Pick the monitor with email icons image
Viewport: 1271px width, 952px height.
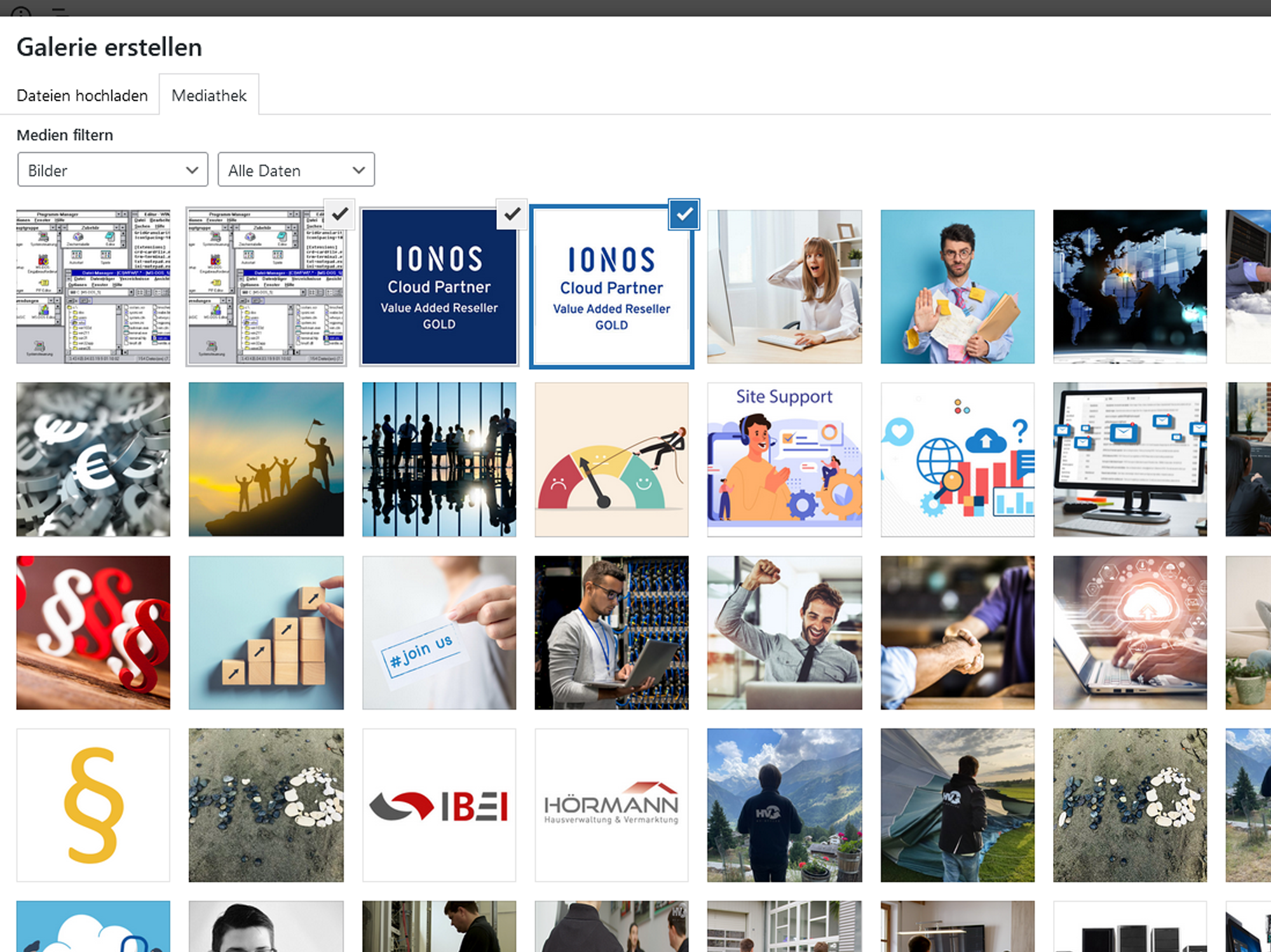tap(1130, 459)
